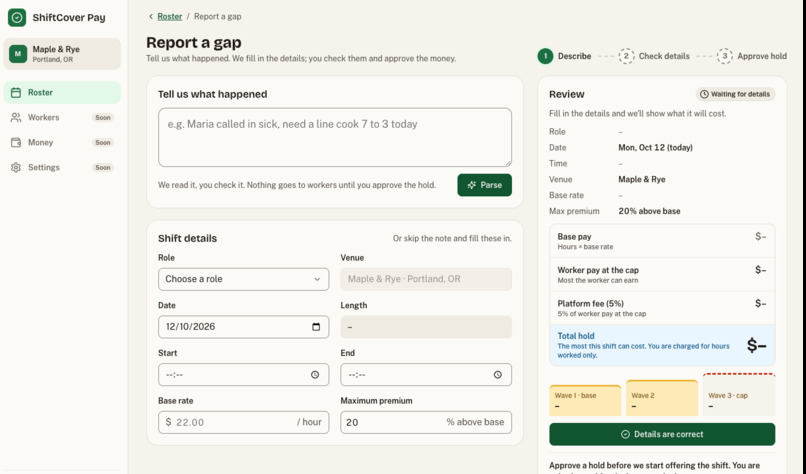
Task: Click the clock icon in Start field
Action: [x=315, y=375]
